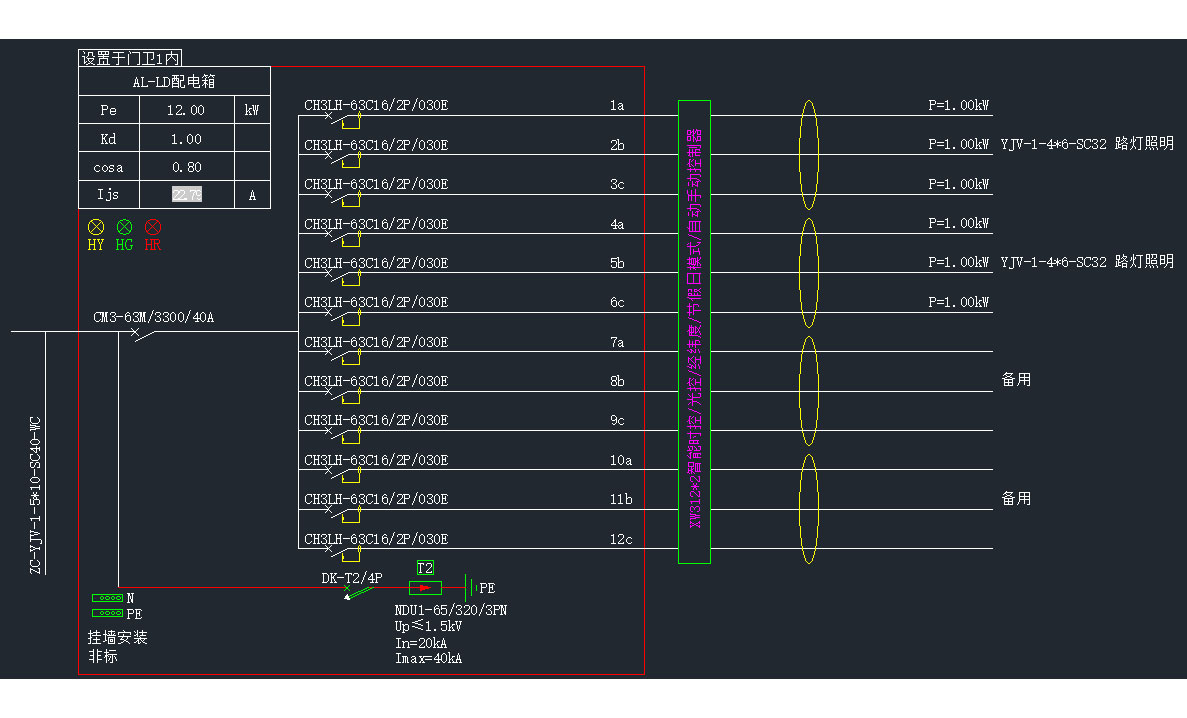Select the 'NDU1-65/320/3PN' model text
Screen dimensions: 1187x718
click(451, 610)
